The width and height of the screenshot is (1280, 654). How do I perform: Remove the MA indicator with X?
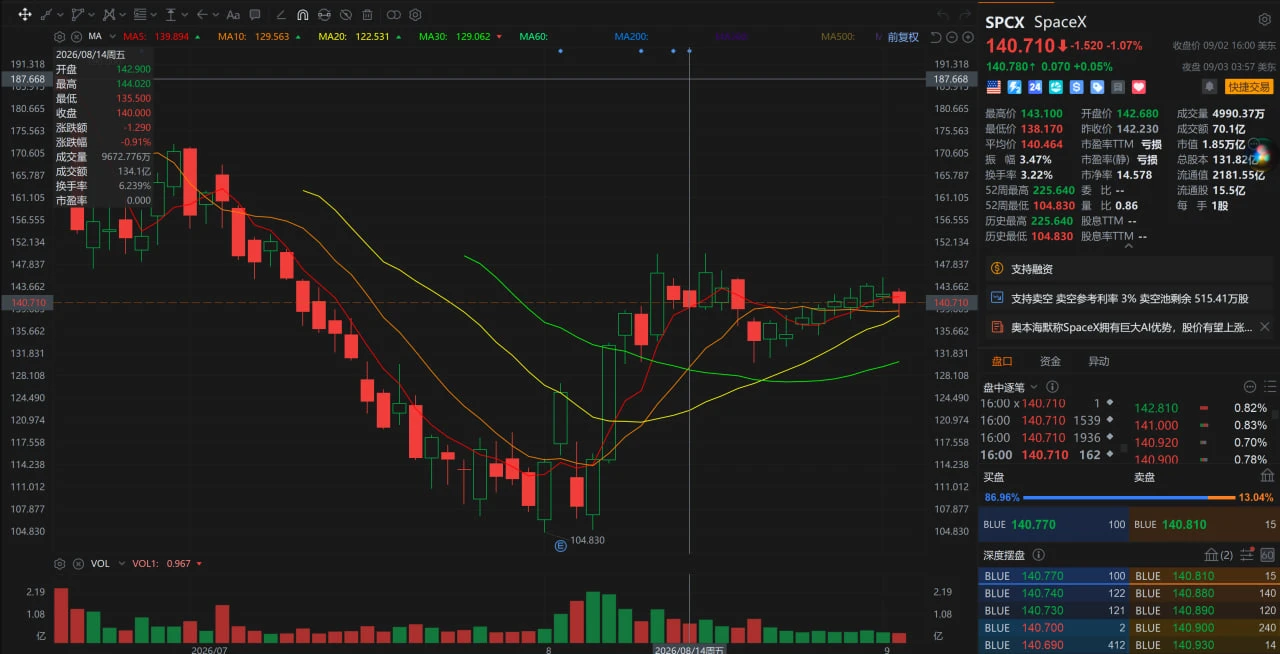76,36
